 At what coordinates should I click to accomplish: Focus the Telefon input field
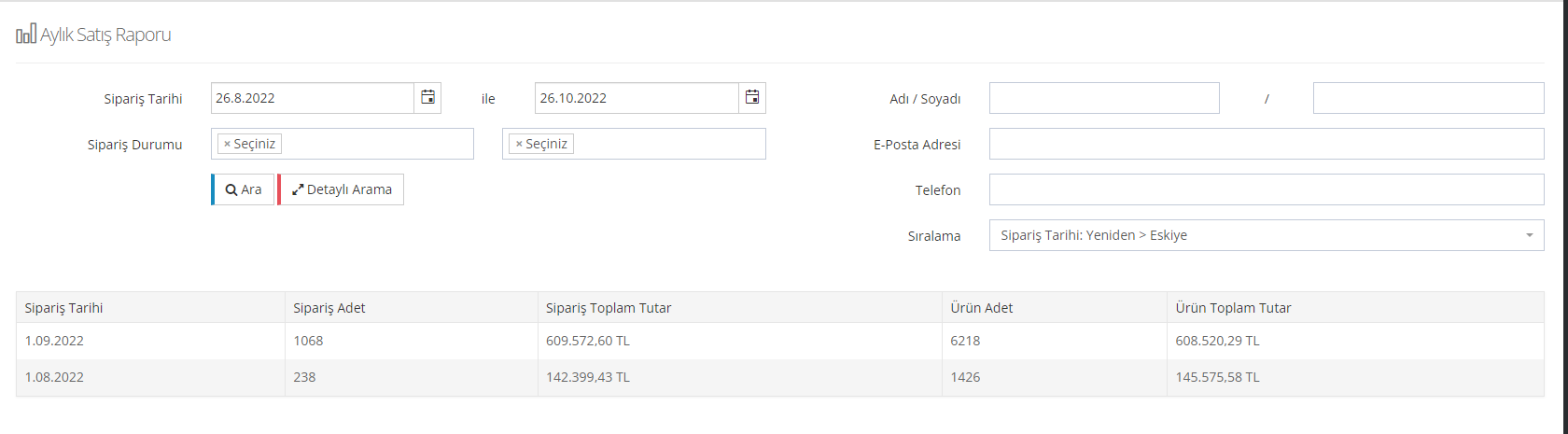[1267, 189]
